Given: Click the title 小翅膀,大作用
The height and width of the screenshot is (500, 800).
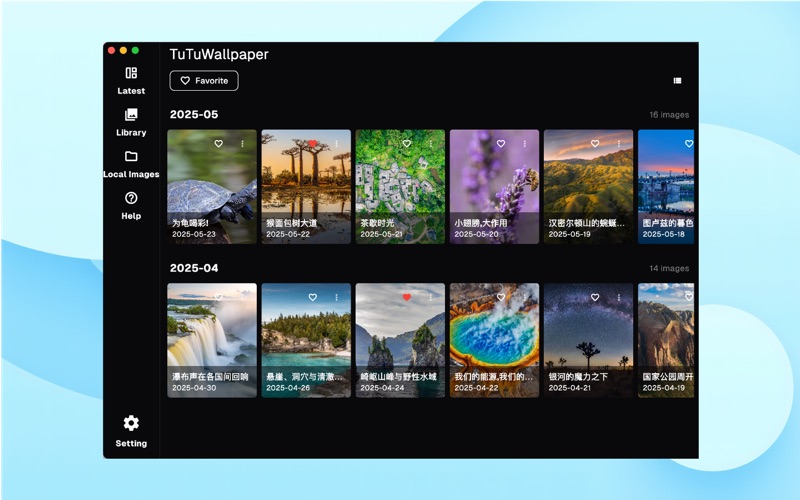Looking at the screenshot, I should point(481,223).
